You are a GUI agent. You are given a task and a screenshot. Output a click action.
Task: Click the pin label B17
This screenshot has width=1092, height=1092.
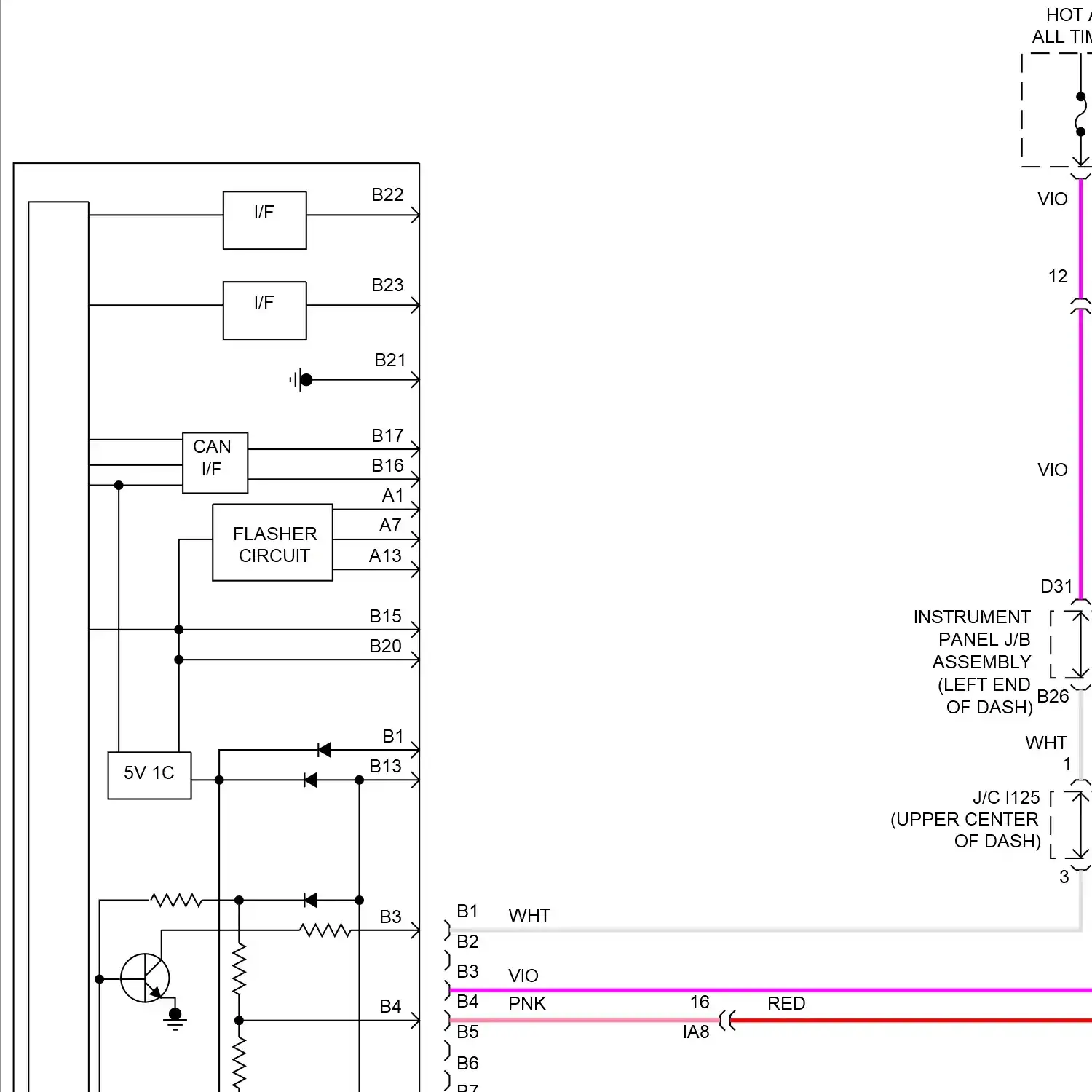tap(387, 435)
